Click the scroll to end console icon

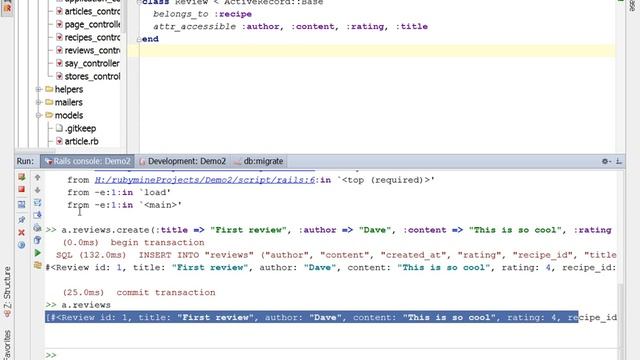pos(38,215)
